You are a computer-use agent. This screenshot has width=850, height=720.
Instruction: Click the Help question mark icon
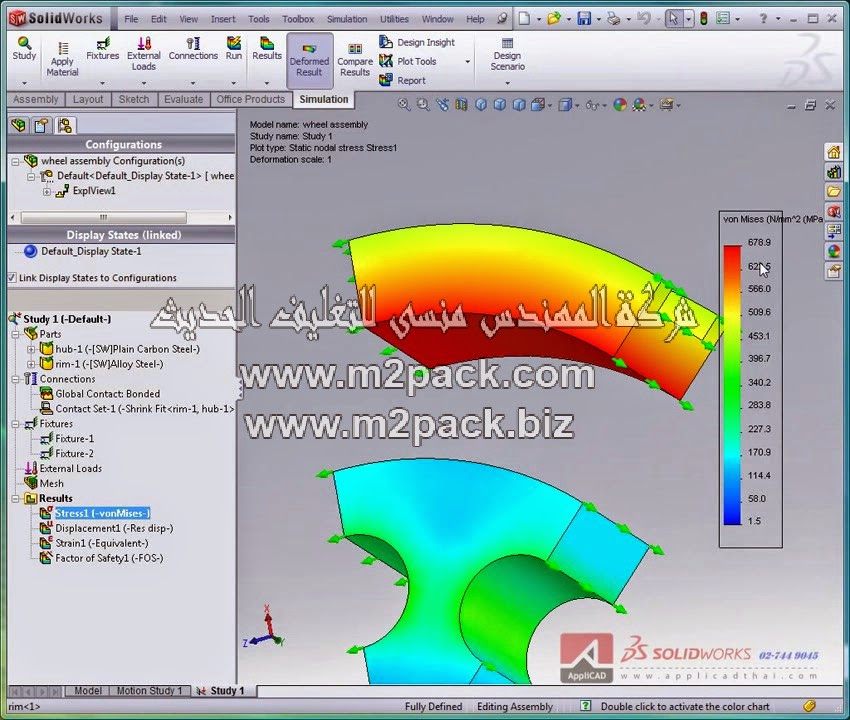click(x=763, y=19)
